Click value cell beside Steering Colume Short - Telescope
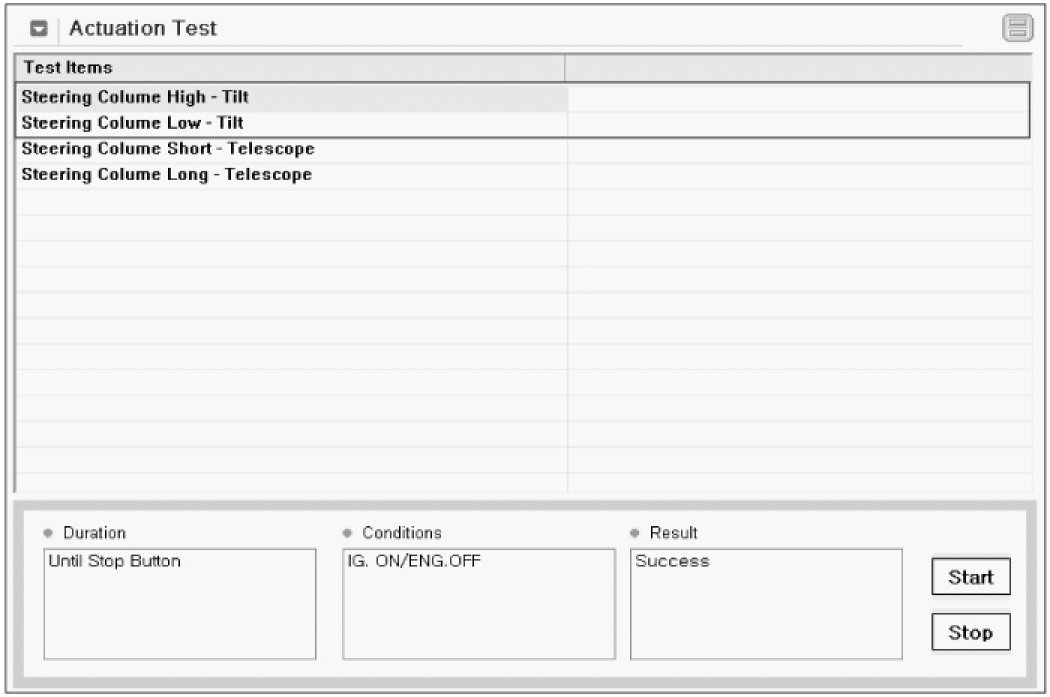This screenshot has height=697, width=1050. (x=798, y=149)
